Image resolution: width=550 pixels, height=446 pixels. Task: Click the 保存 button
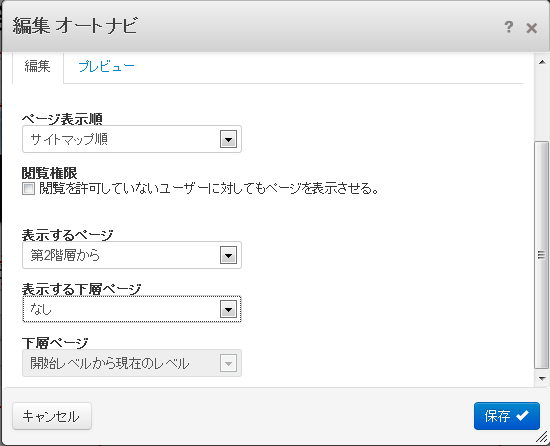pyautogui.click(x=507, y=416)
